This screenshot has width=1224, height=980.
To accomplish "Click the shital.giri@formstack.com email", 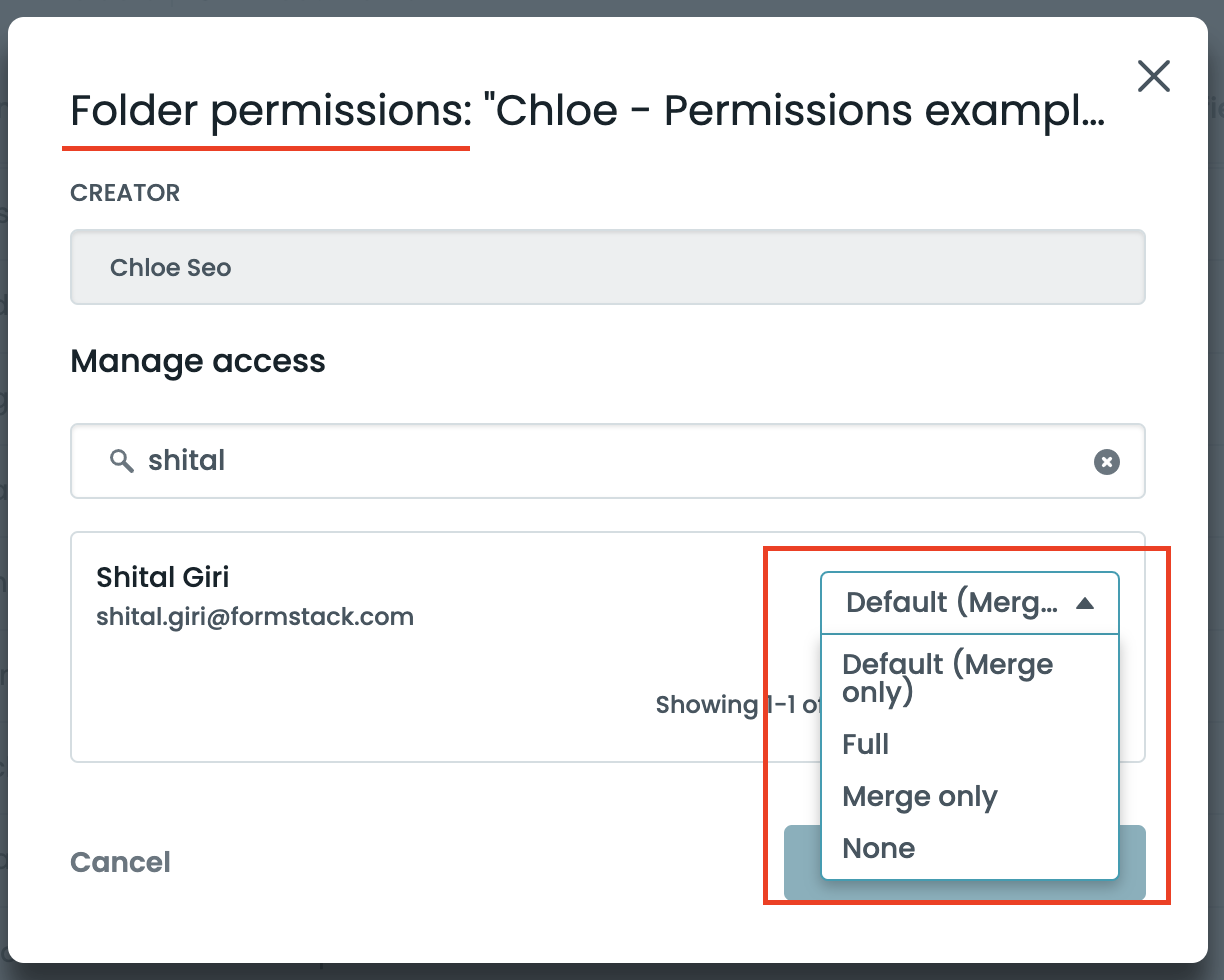I will (x=255, y=616).
